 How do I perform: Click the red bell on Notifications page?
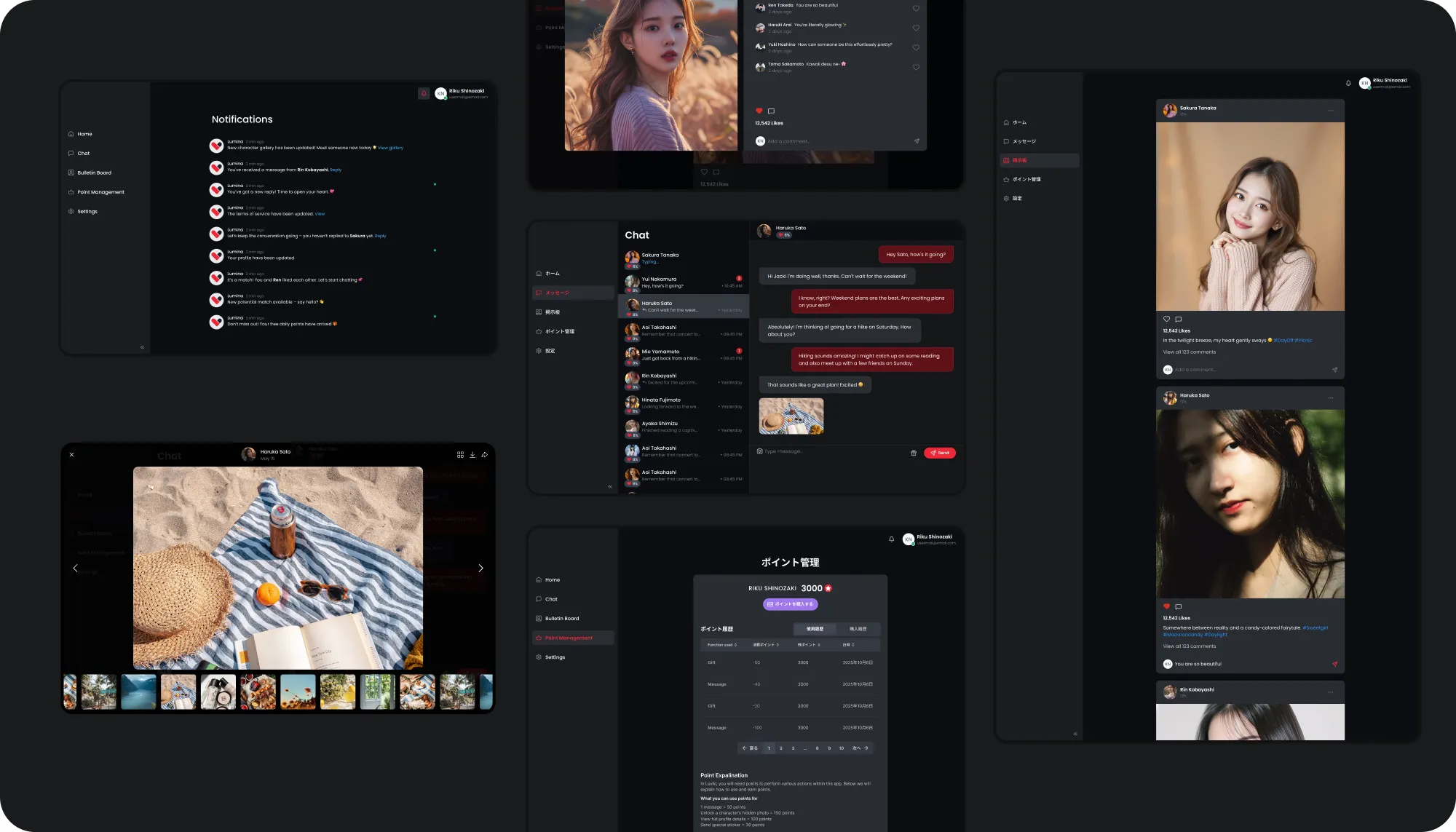(424, 93)
